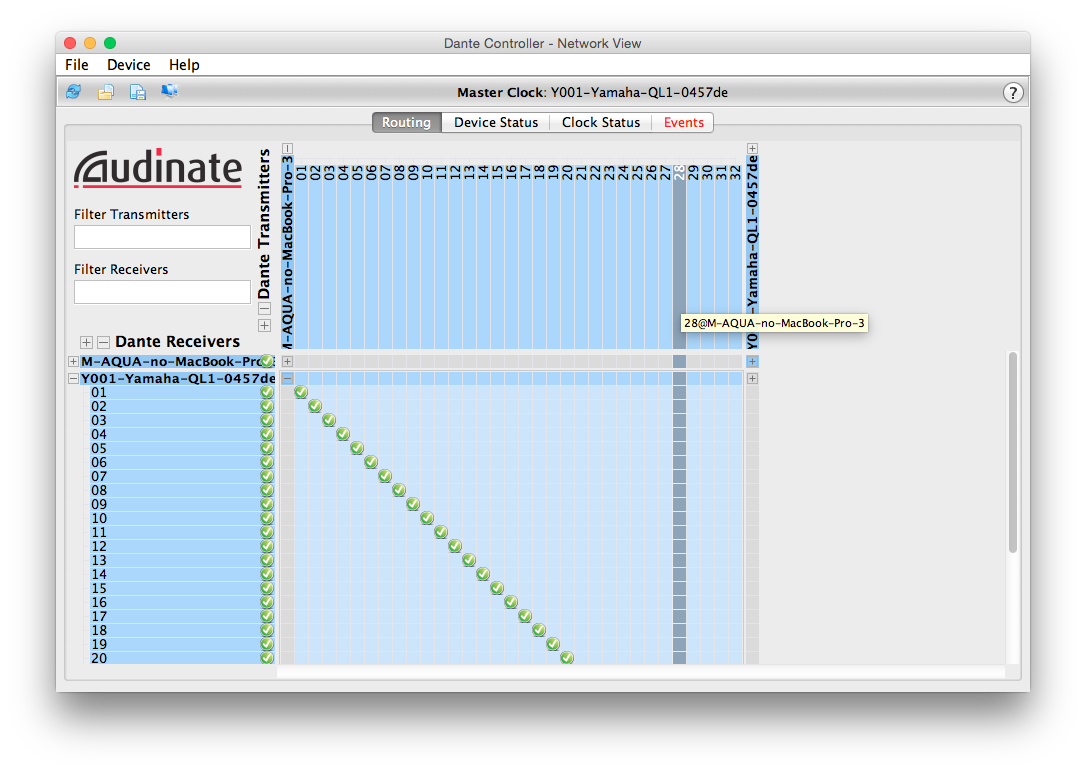Screen dimensions: 1086x772
Task: Select the M-AQUA-no-MacBook-Pro receiver device label
Action: (x=171, y=361)
